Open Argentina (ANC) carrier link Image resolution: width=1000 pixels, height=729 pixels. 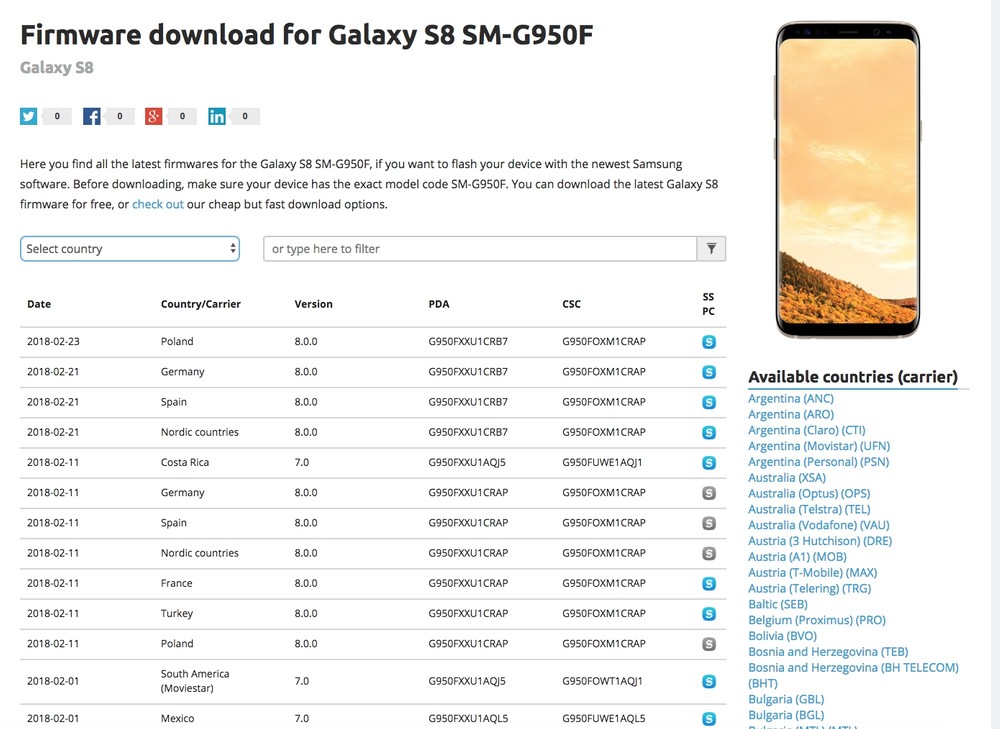pyautogui.click(x=791, y=399)
